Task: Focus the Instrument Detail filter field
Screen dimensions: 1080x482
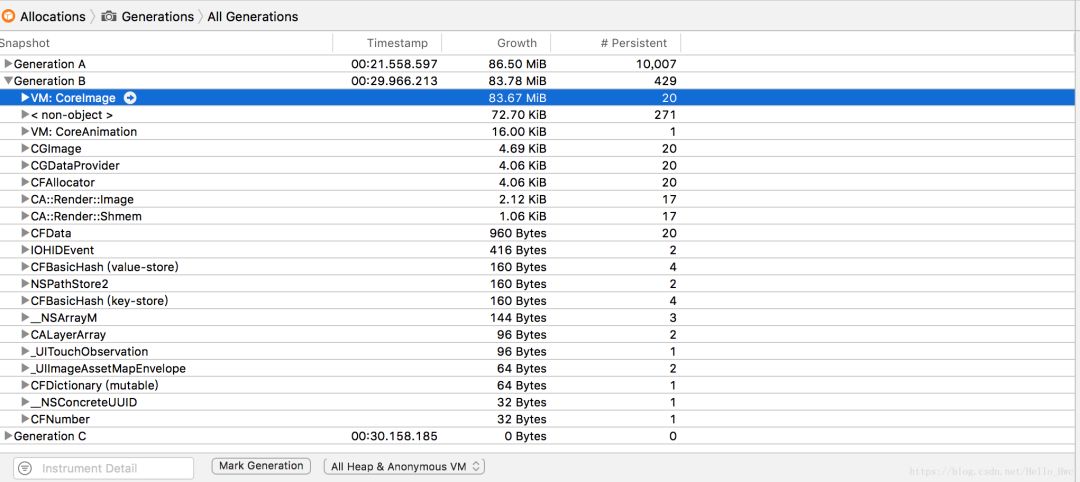Action: 112,468
